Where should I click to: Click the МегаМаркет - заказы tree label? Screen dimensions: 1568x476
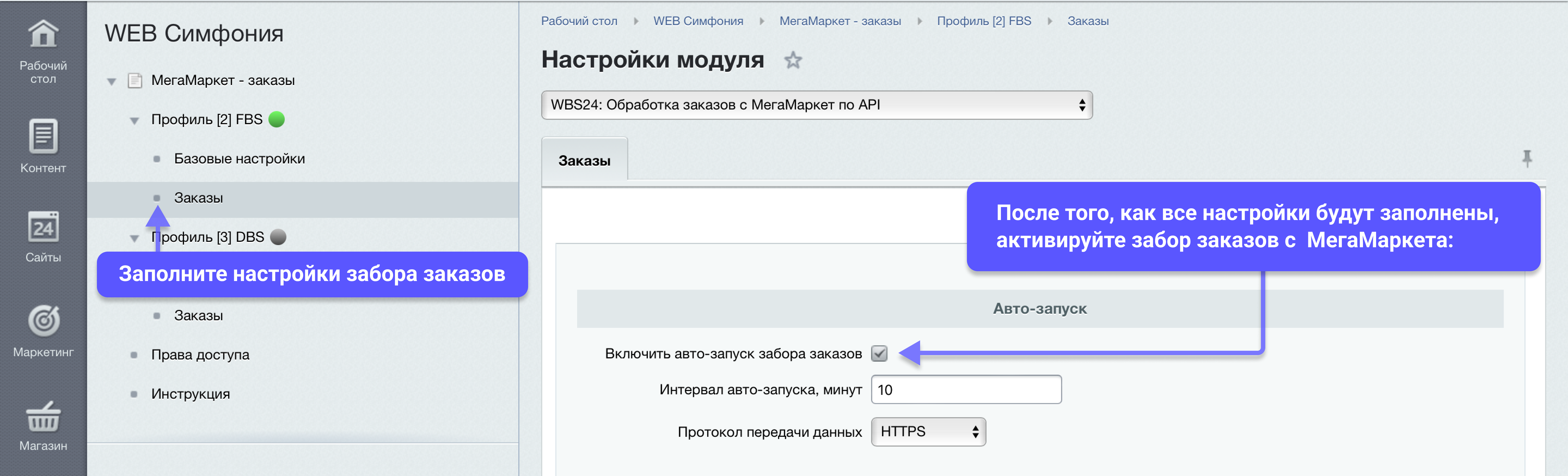(x=223, y=80)
